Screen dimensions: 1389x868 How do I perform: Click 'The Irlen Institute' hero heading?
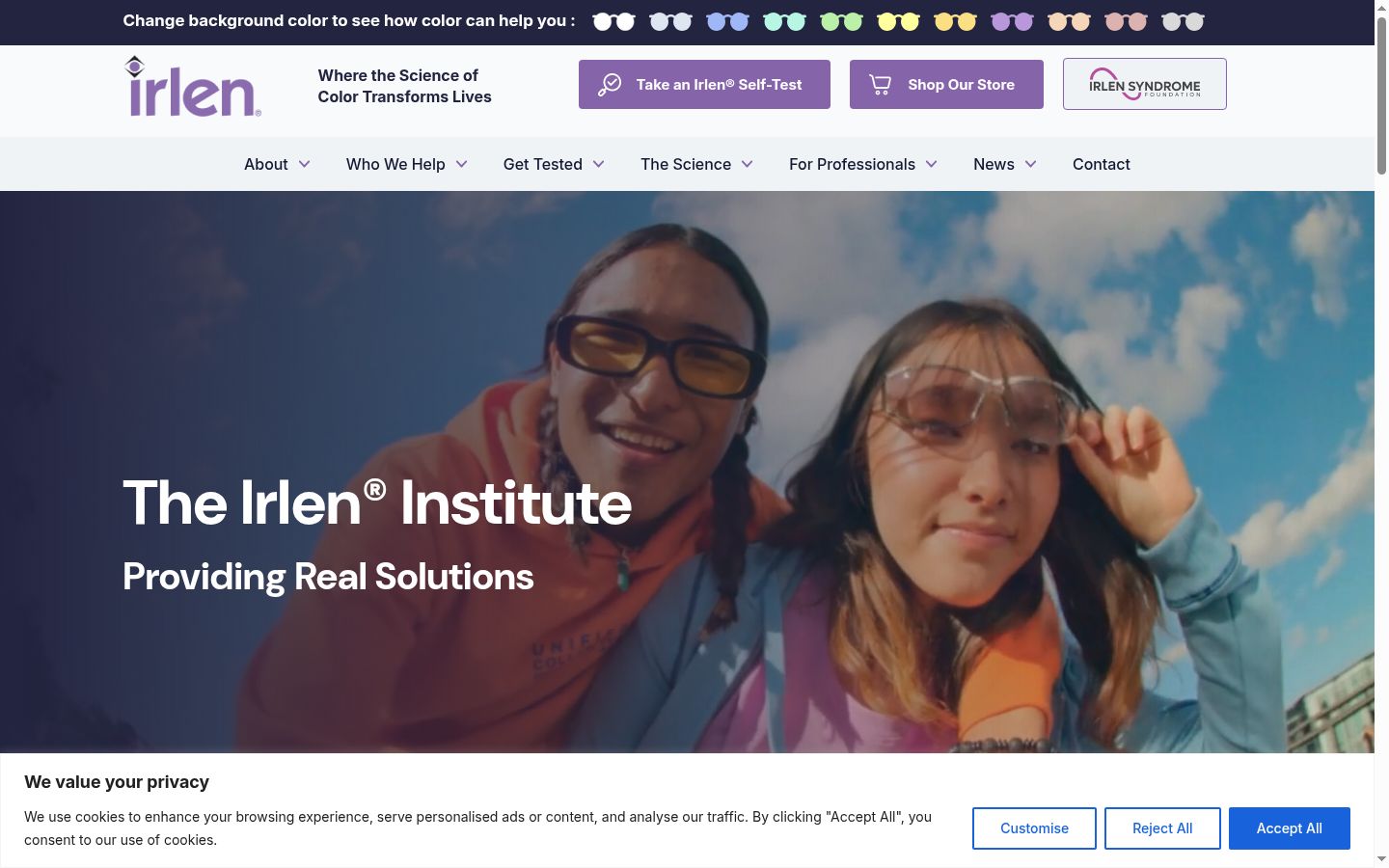[x=377, y=502]
